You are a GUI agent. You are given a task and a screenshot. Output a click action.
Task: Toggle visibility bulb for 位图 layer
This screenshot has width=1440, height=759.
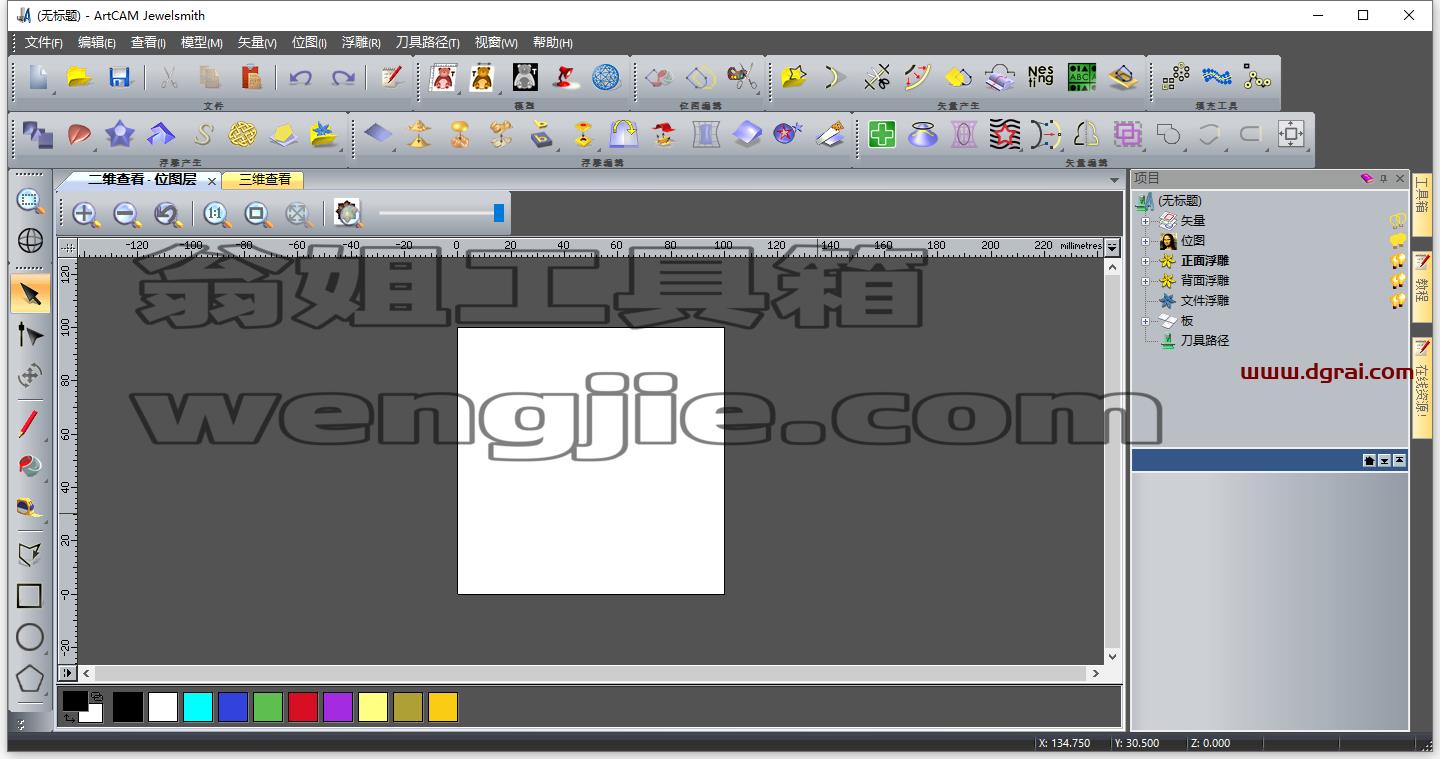click(1398, 241)
